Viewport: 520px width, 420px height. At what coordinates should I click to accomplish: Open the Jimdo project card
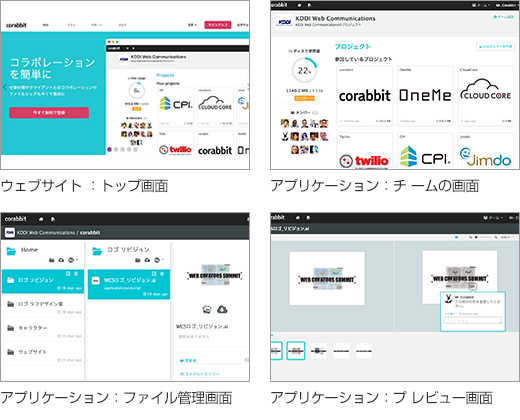(485, 151)
